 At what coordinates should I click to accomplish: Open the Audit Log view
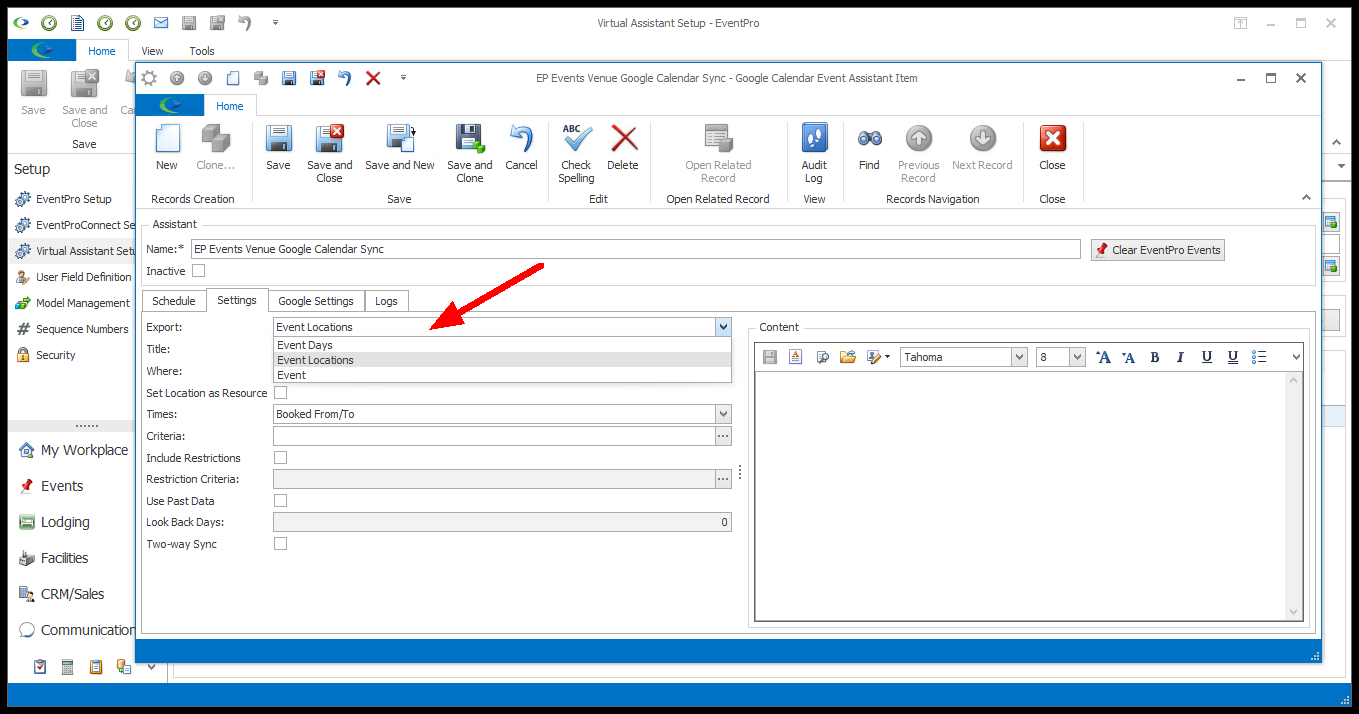pos(814,153)
